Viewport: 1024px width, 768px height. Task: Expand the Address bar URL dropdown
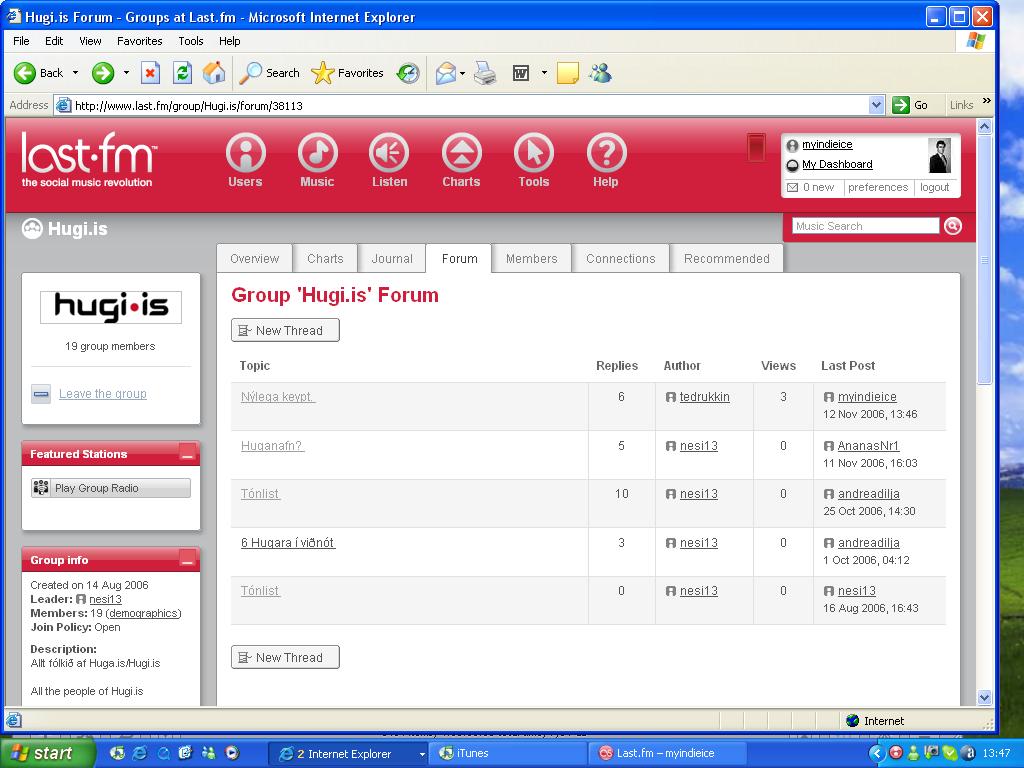point(876,105)
